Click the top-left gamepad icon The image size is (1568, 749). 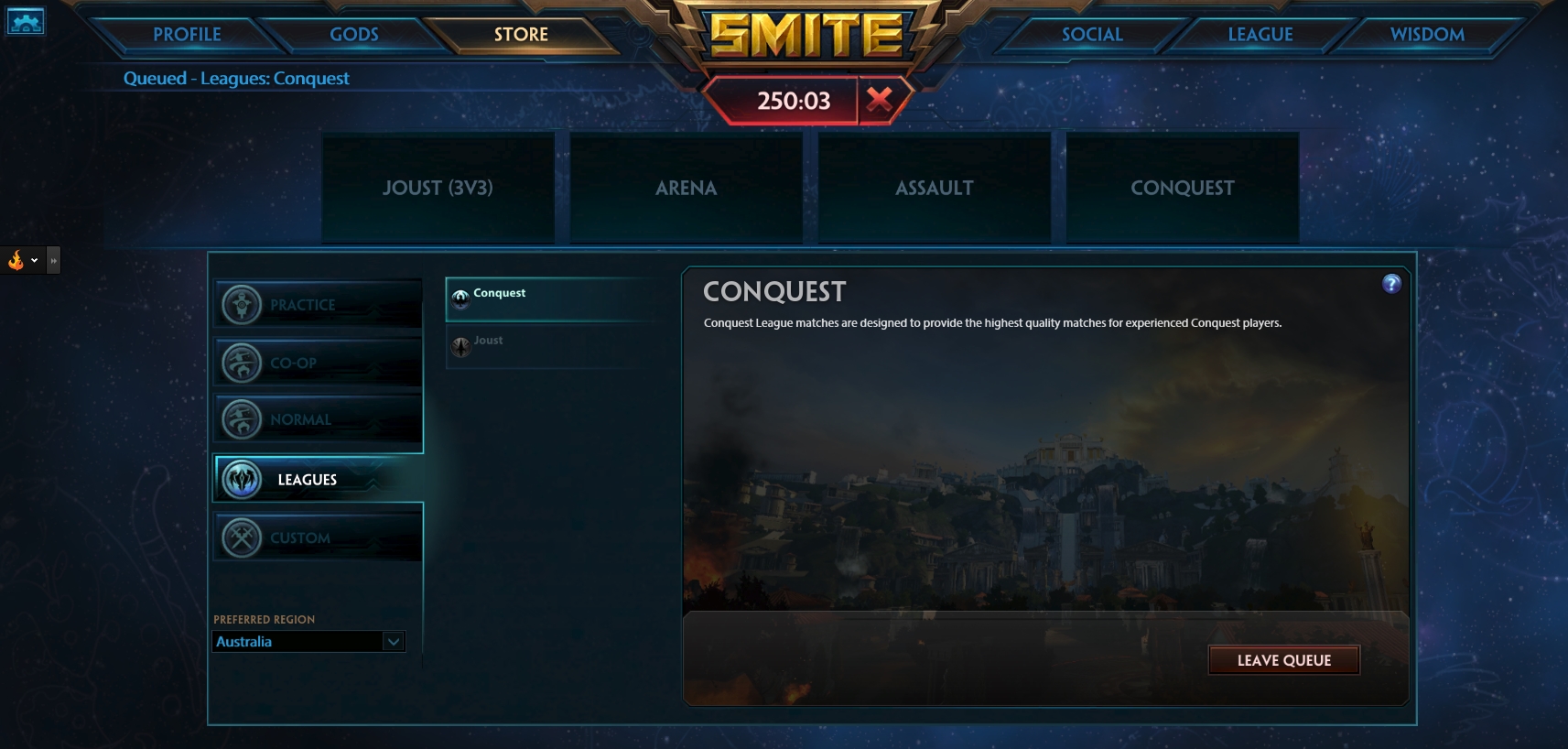coord(26,20)
